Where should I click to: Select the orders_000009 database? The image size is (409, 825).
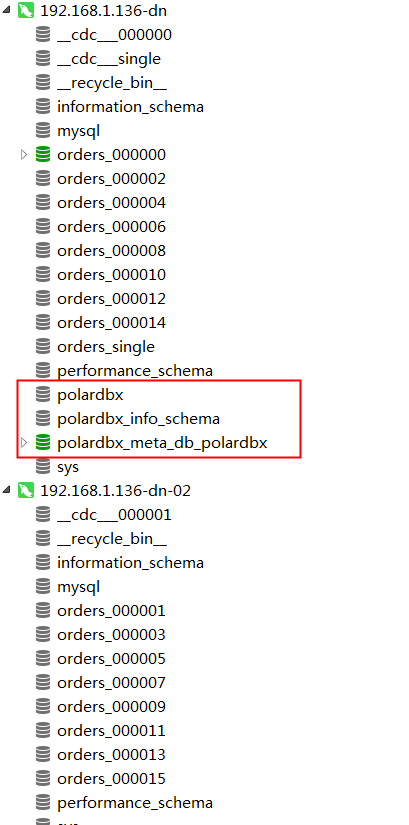click(111, 707)
